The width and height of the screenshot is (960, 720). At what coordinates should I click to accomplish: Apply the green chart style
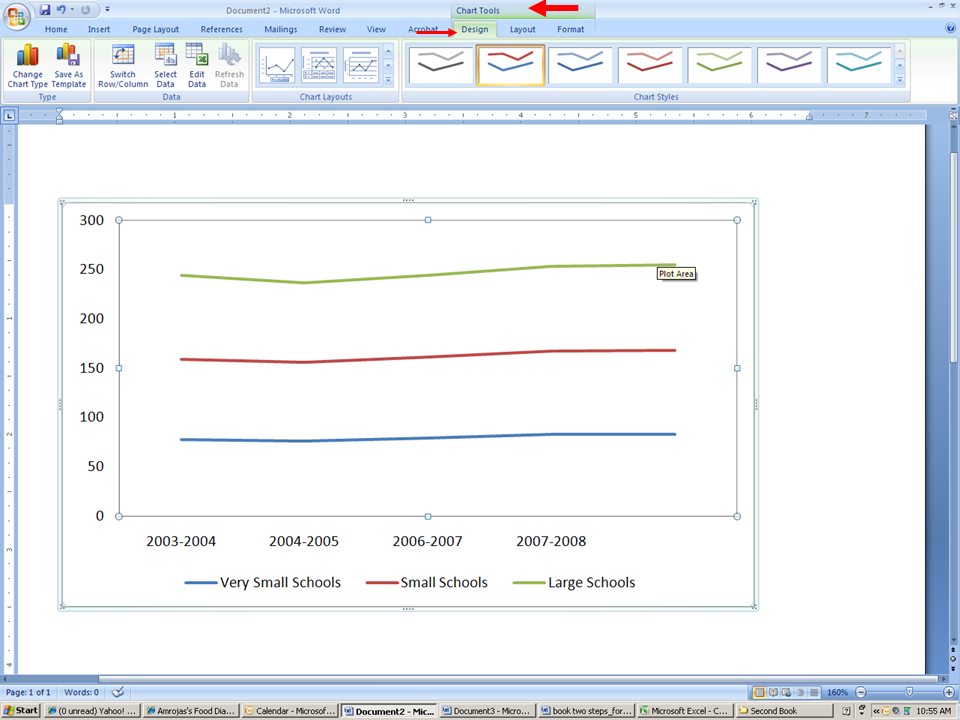pyautogui.click(x=719, y=64)
